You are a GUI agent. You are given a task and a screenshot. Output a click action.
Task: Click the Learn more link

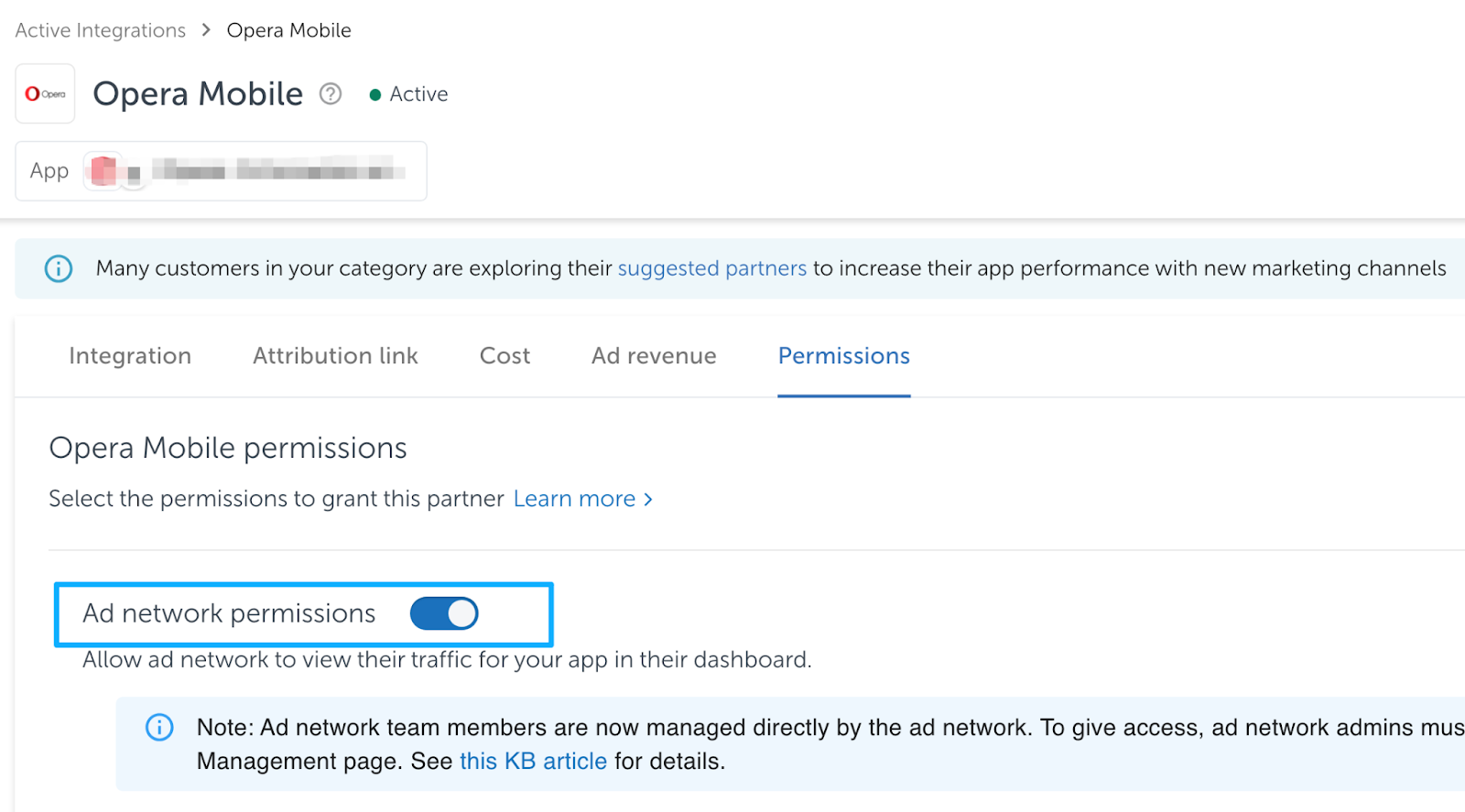point(574,499)
